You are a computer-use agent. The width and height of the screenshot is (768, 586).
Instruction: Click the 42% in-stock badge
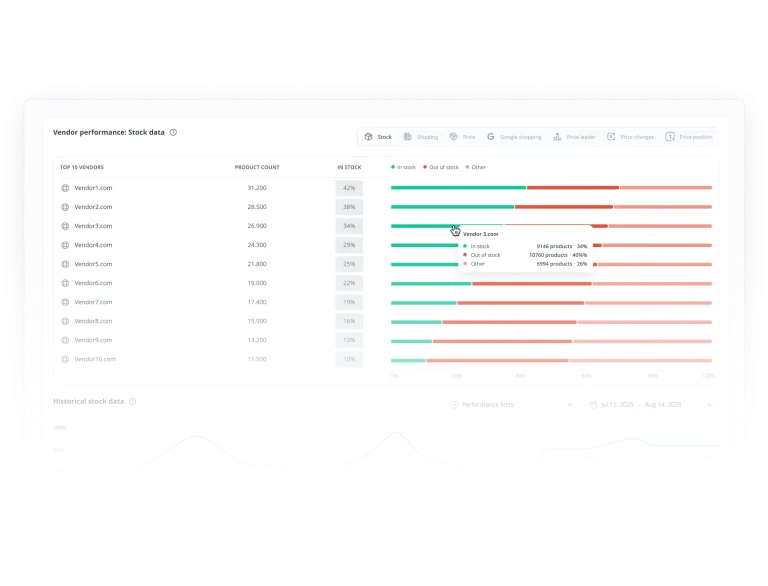349,188
